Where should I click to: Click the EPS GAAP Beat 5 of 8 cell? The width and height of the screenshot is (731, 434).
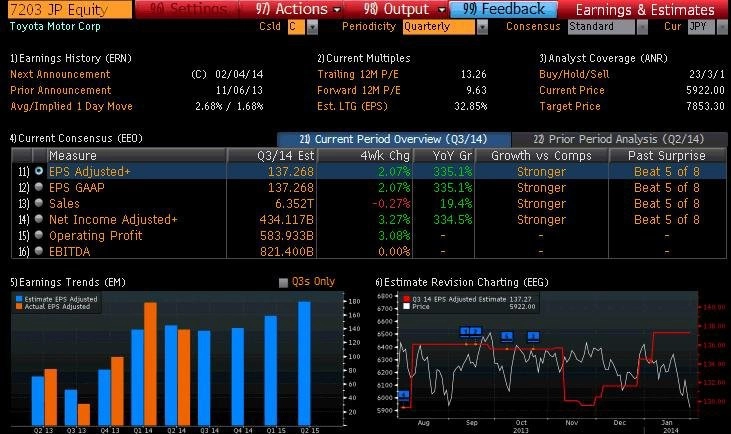pos(667,187)
